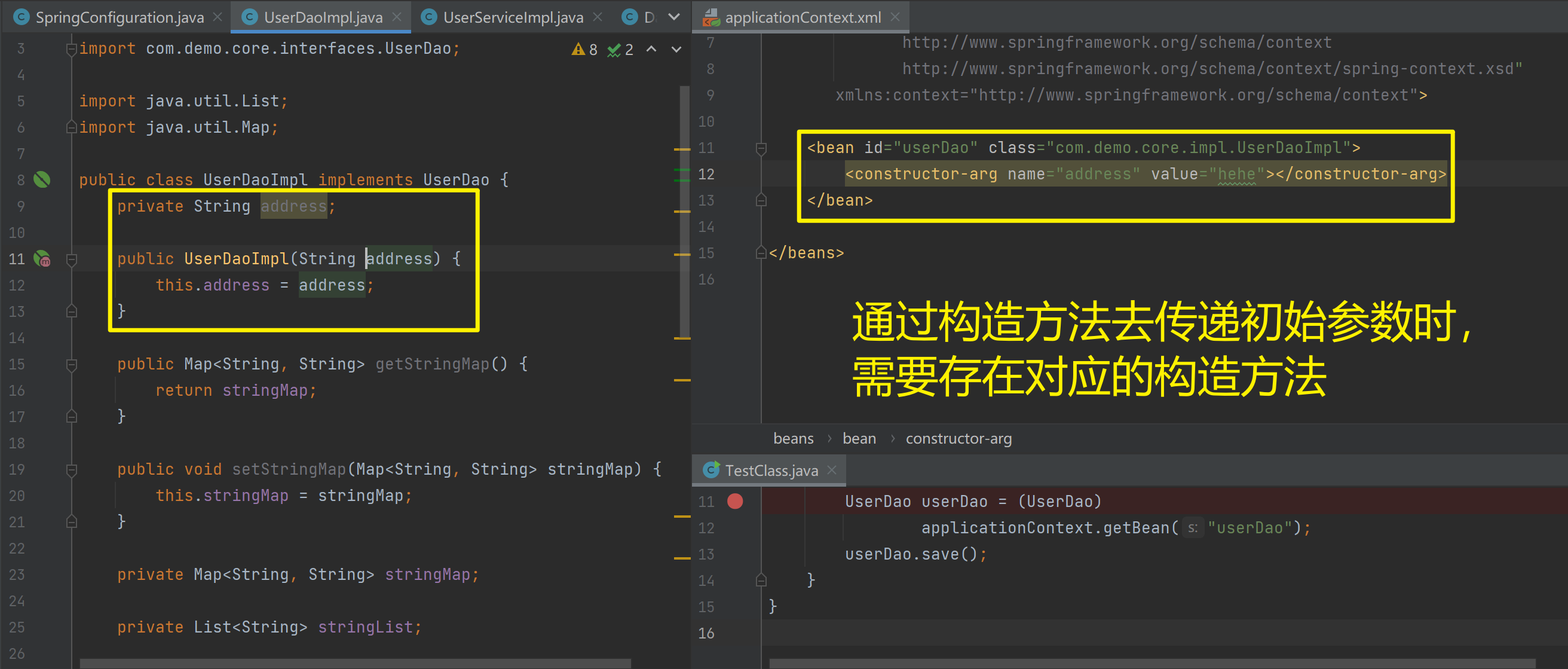1568x669 pixels.
Task: Switch to SpringConfiguration.java tab
Action: tap(120, 17)
